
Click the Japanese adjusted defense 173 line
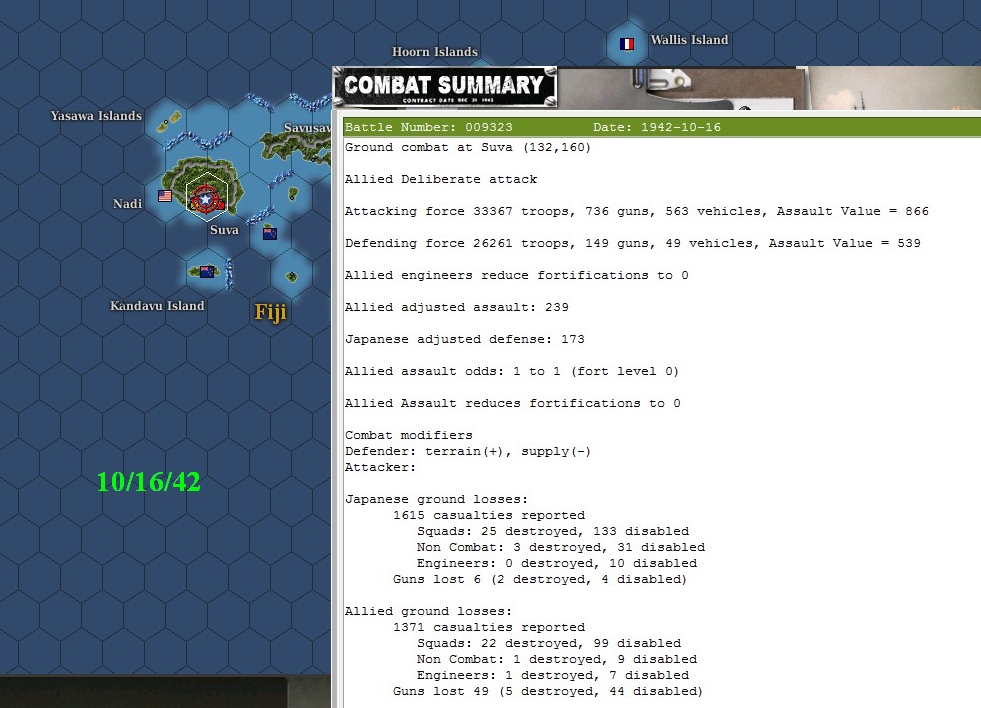[465, 340]
